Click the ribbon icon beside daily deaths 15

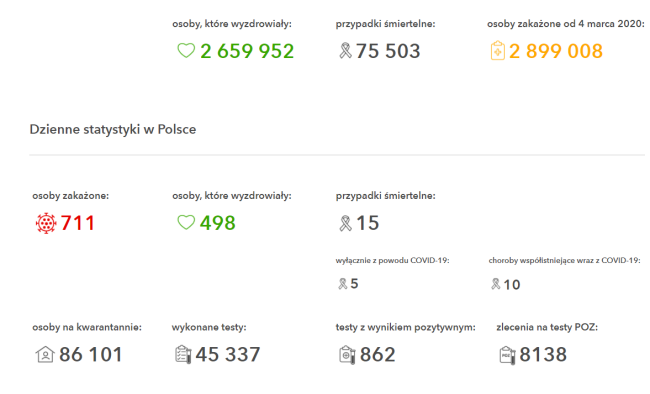pyautogui.click(x=345, y=223)
